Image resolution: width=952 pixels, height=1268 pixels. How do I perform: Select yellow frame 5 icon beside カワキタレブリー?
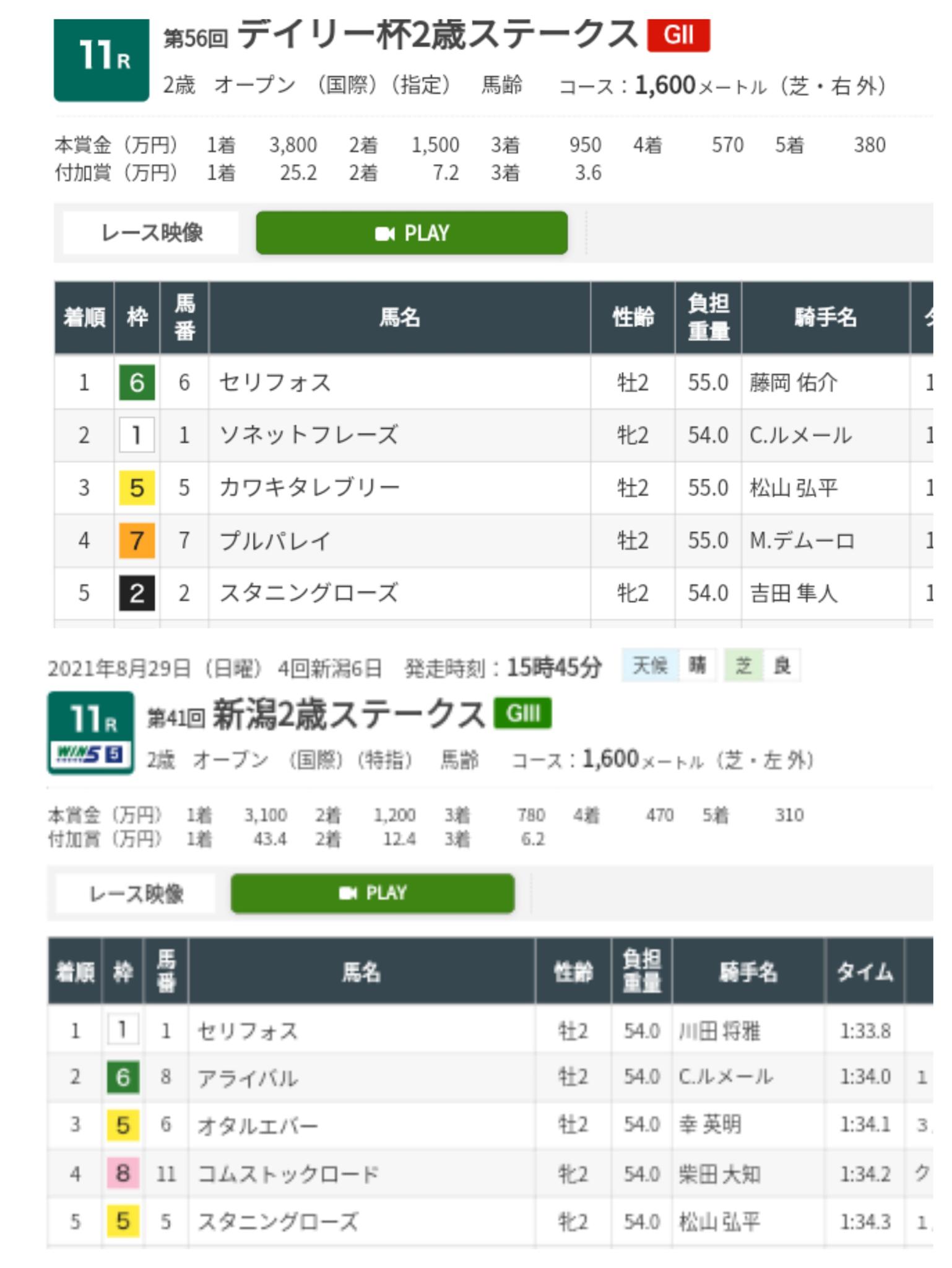pos(136,488)
